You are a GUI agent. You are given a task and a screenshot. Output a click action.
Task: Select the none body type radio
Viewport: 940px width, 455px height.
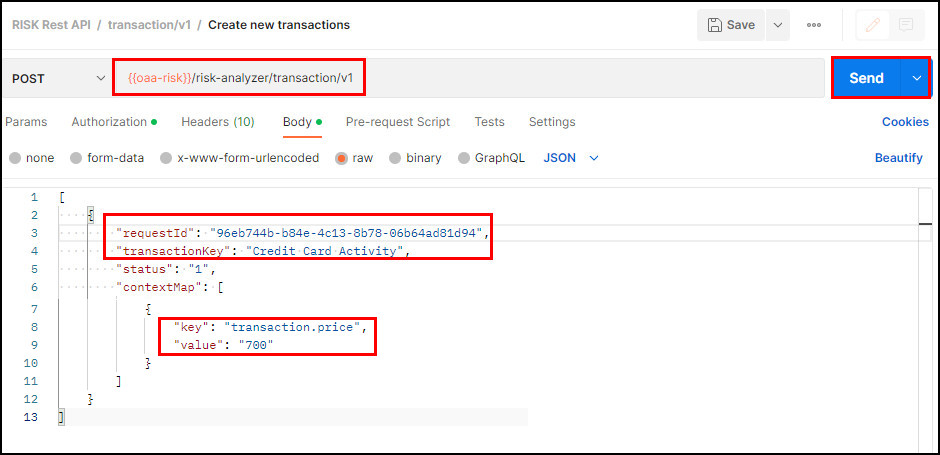[16, 158]
